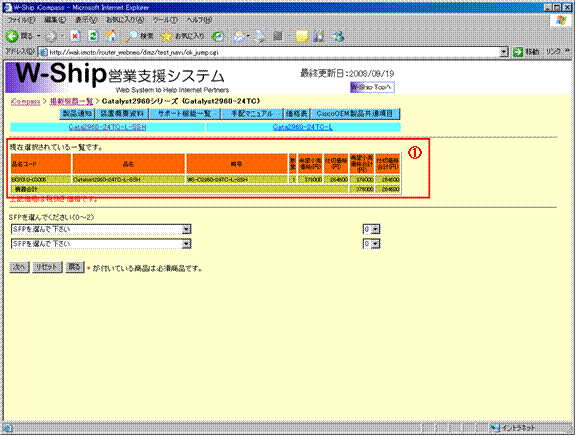576x436 pixels.
Task: Click the Search magnifier icon
Action: click(132, 36)
